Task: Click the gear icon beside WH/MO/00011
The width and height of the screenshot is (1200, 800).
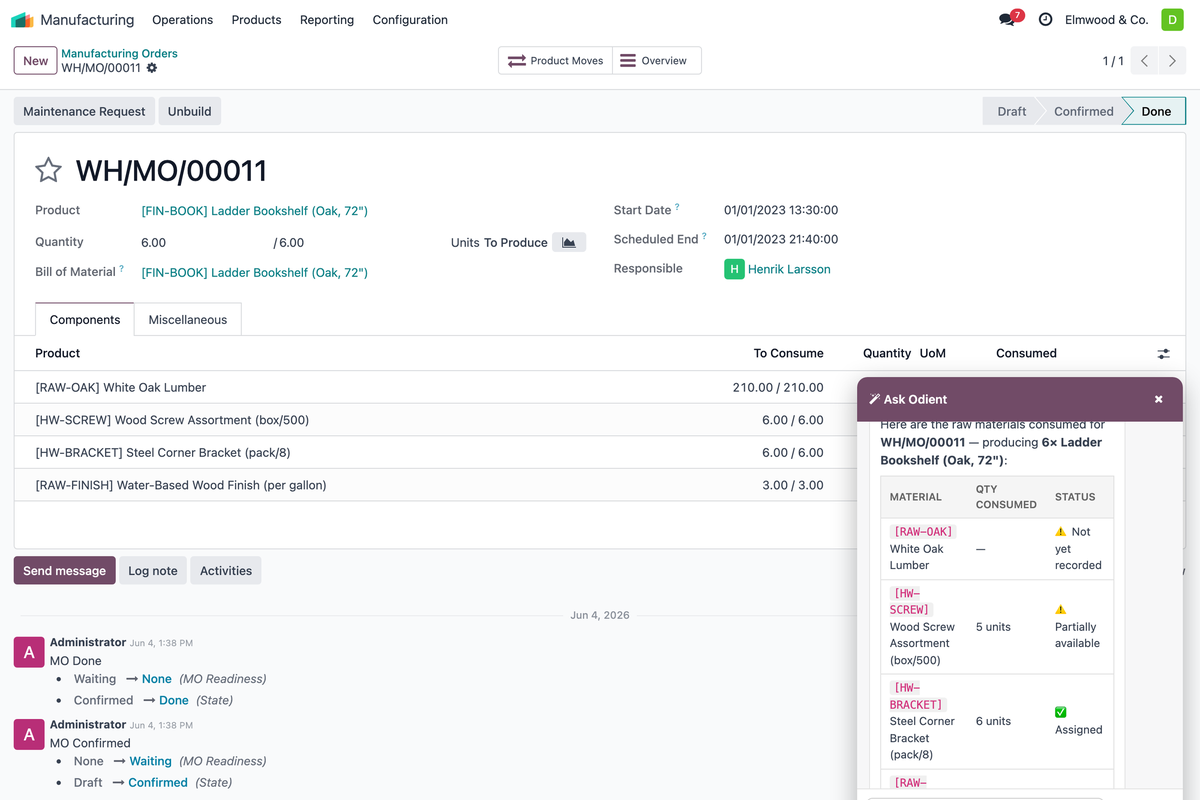Action: 152,68
